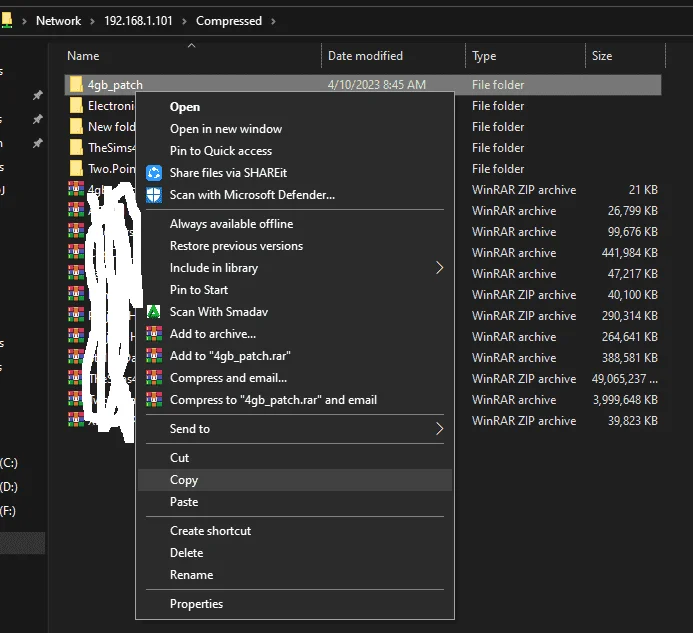693x633 pixels.
Task: Select Create shortcut menu entry
Action: click(x=295, y=531)
